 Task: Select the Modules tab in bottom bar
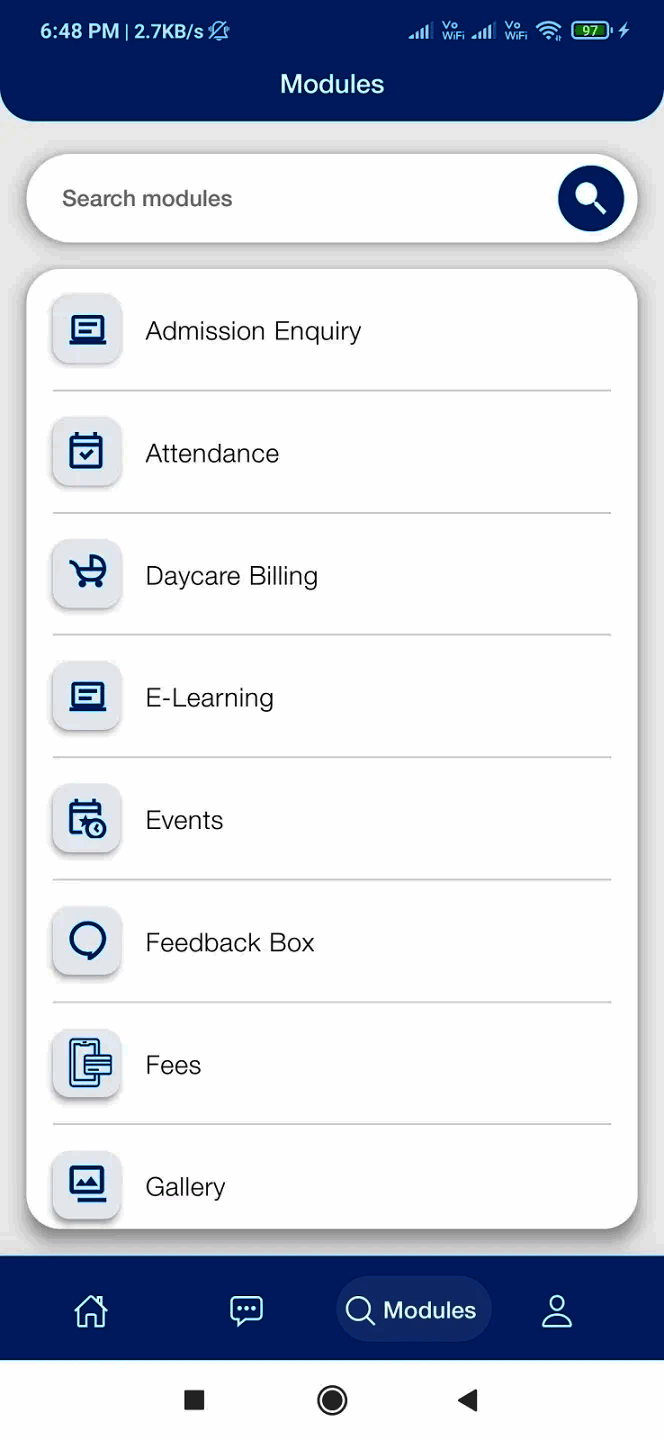coord(413,1309)
